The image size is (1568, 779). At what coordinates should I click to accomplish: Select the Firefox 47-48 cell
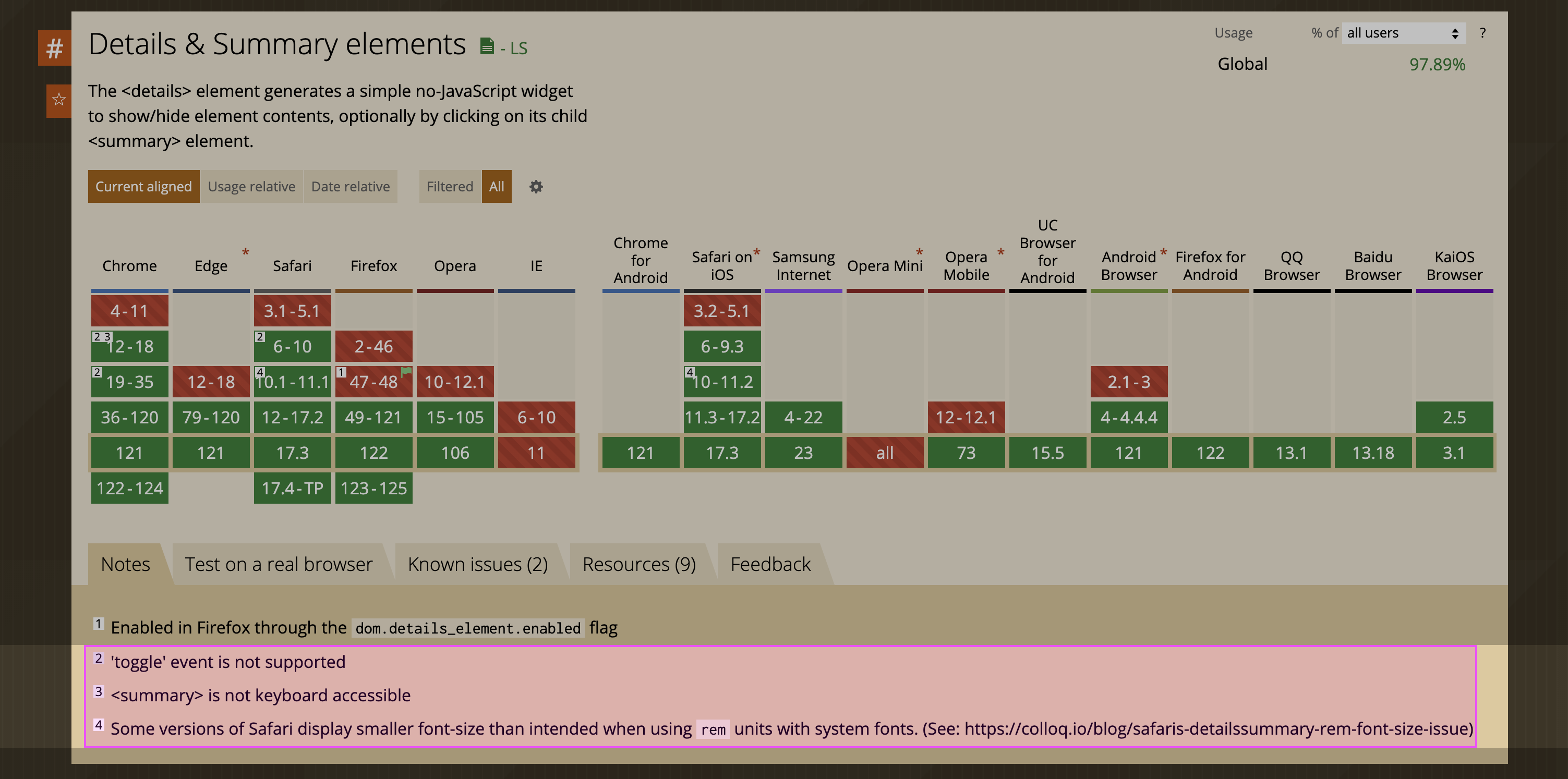coord(373,382)
